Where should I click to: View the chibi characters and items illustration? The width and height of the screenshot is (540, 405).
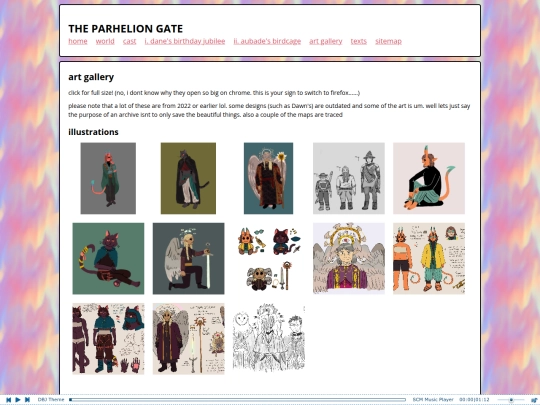pos(269,259)
